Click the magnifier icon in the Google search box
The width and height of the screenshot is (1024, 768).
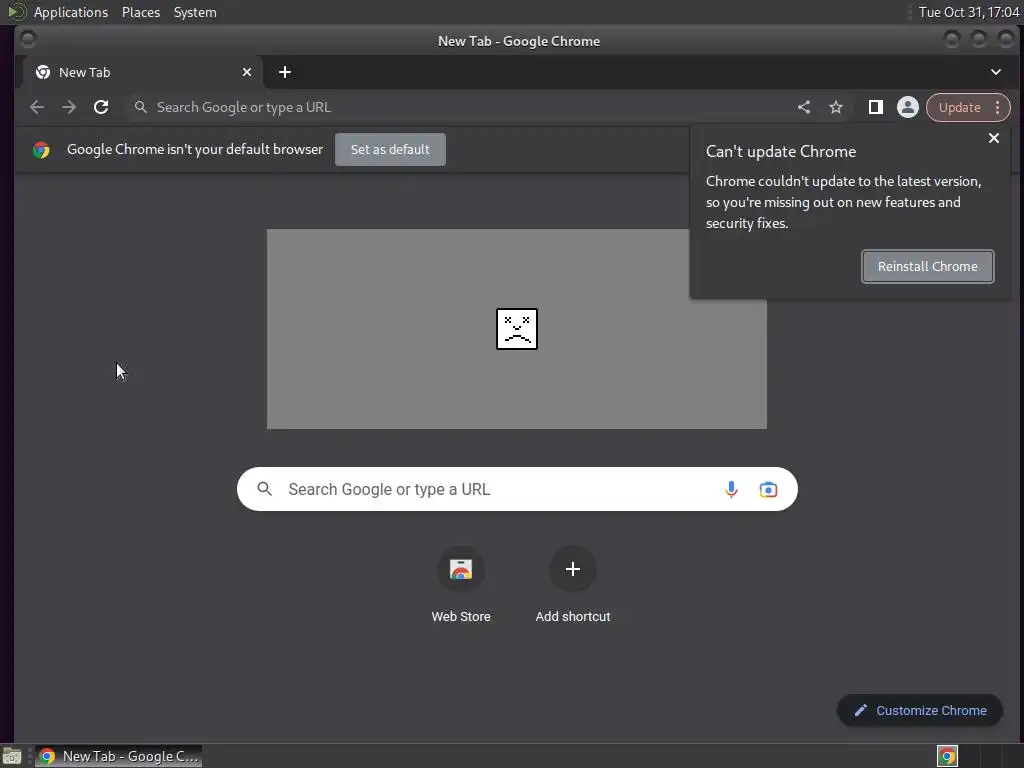(264, 489)
